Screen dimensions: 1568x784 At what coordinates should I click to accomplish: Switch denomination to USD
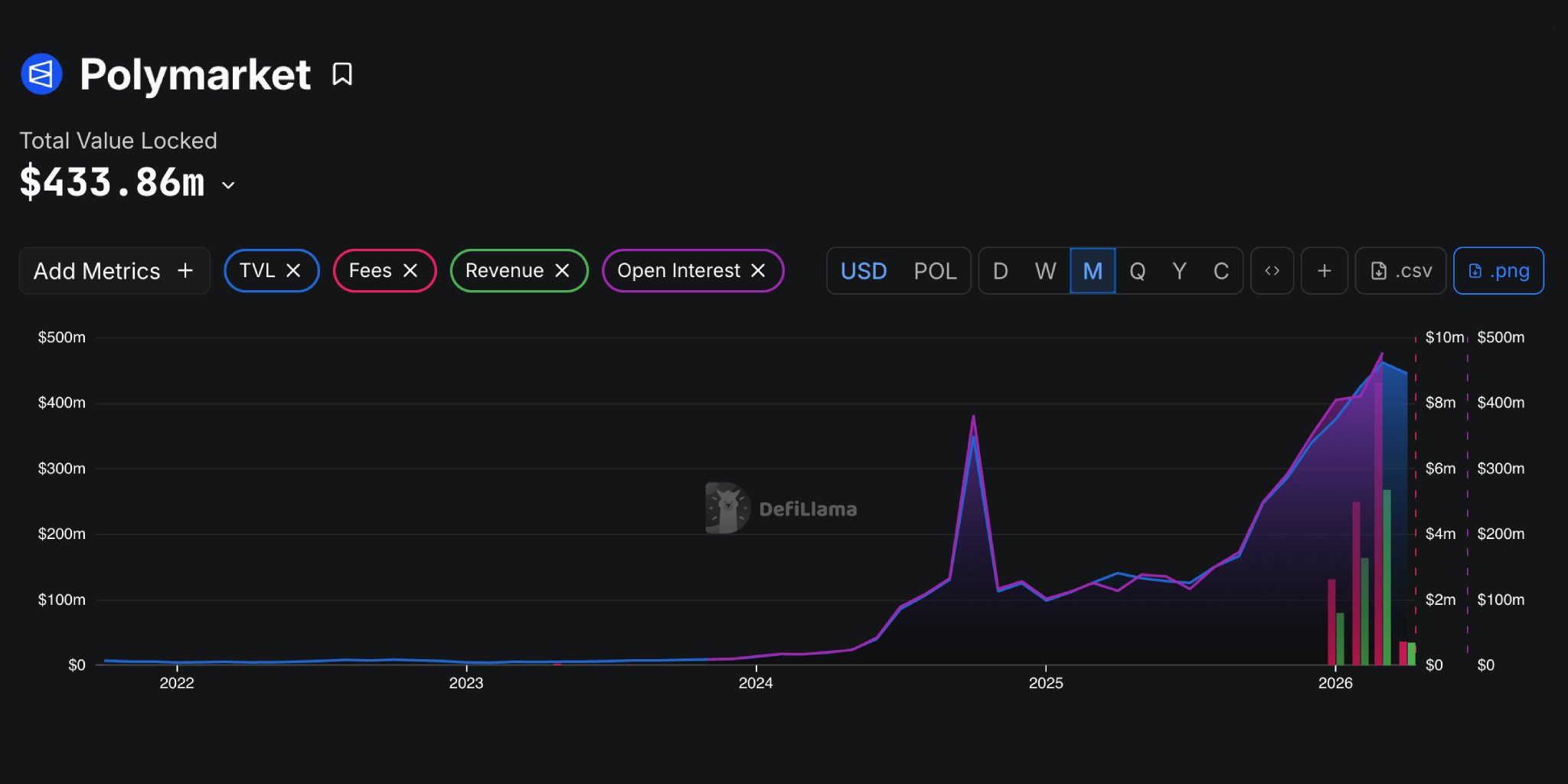864,271
